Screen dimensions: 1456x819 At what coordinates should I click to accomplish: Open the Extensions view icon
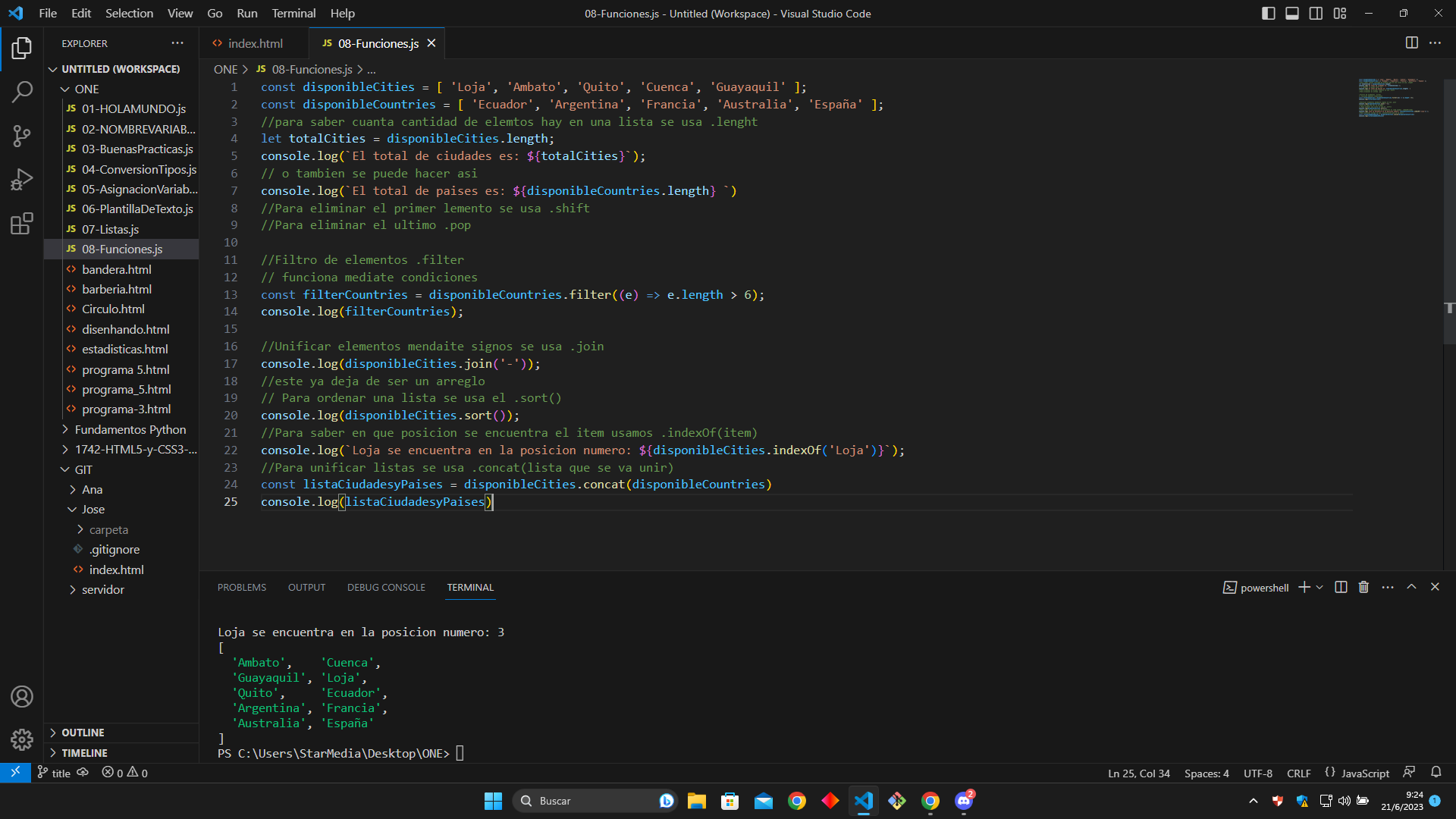(x=22, y=222)
